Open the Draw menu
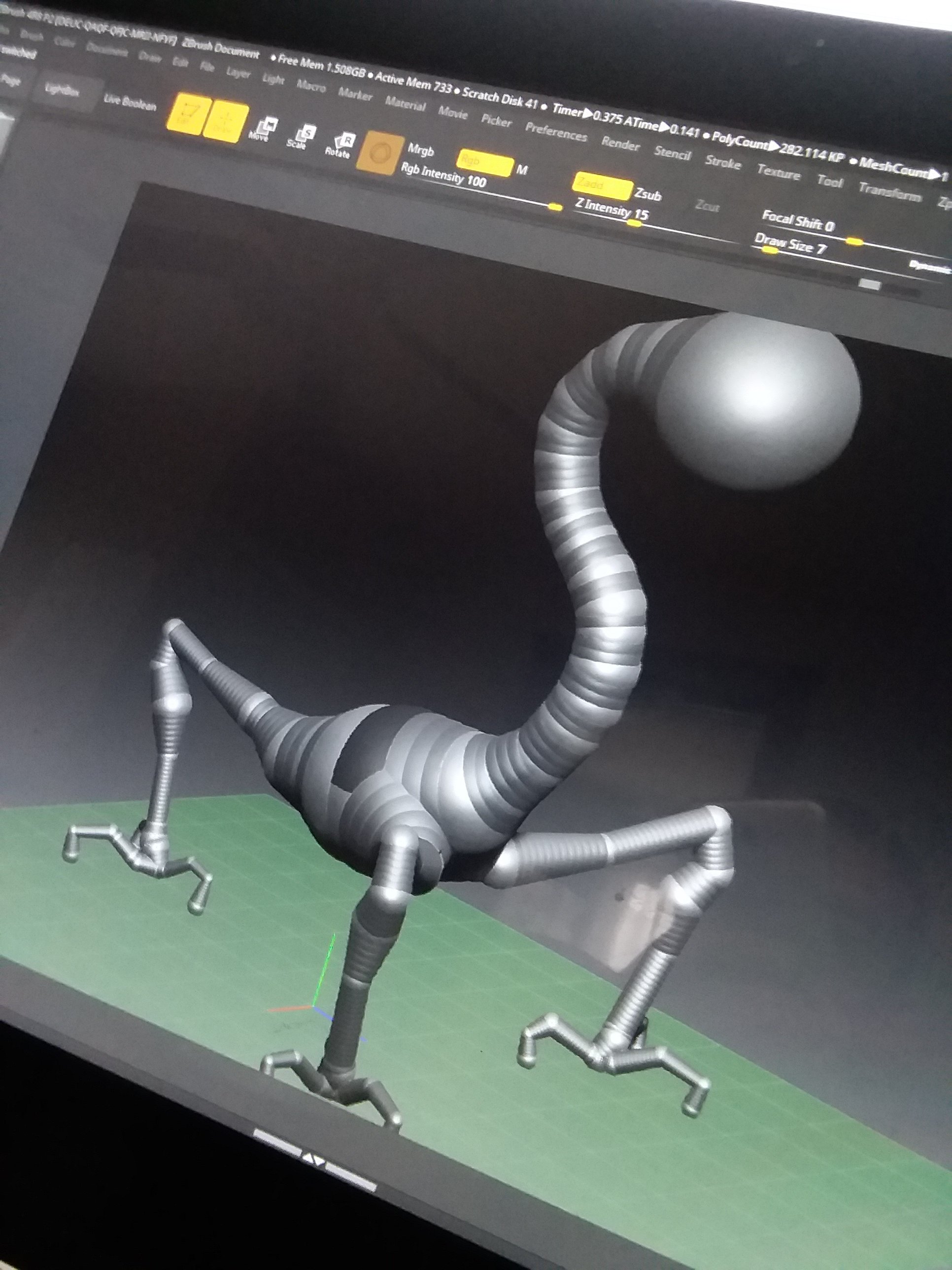Viewport: 952px width, 1270px height. point(150,56)
